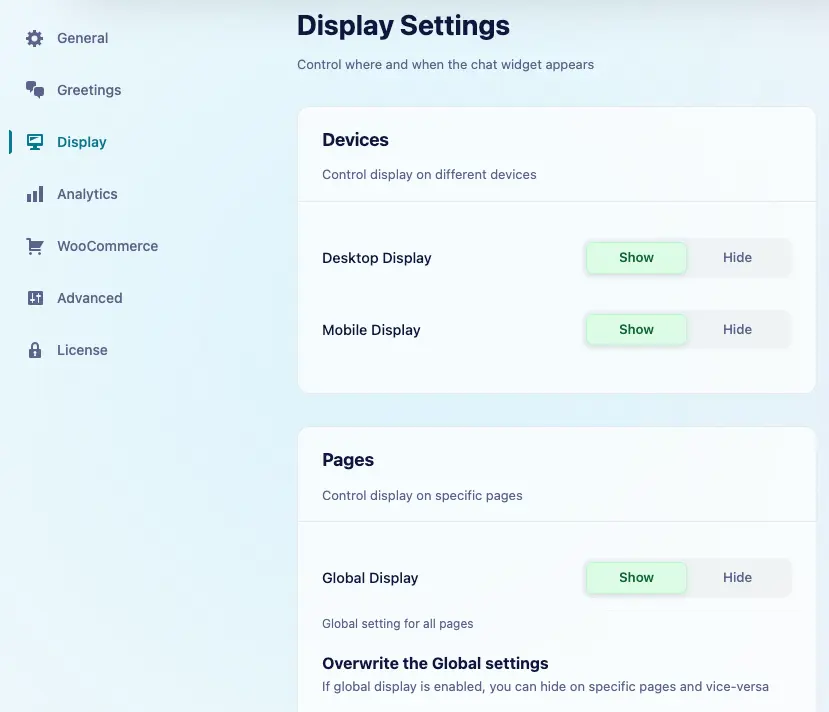Click the Analytics bar chart icon
Screen dimensions: 829x712
click(x=35, y=194)
